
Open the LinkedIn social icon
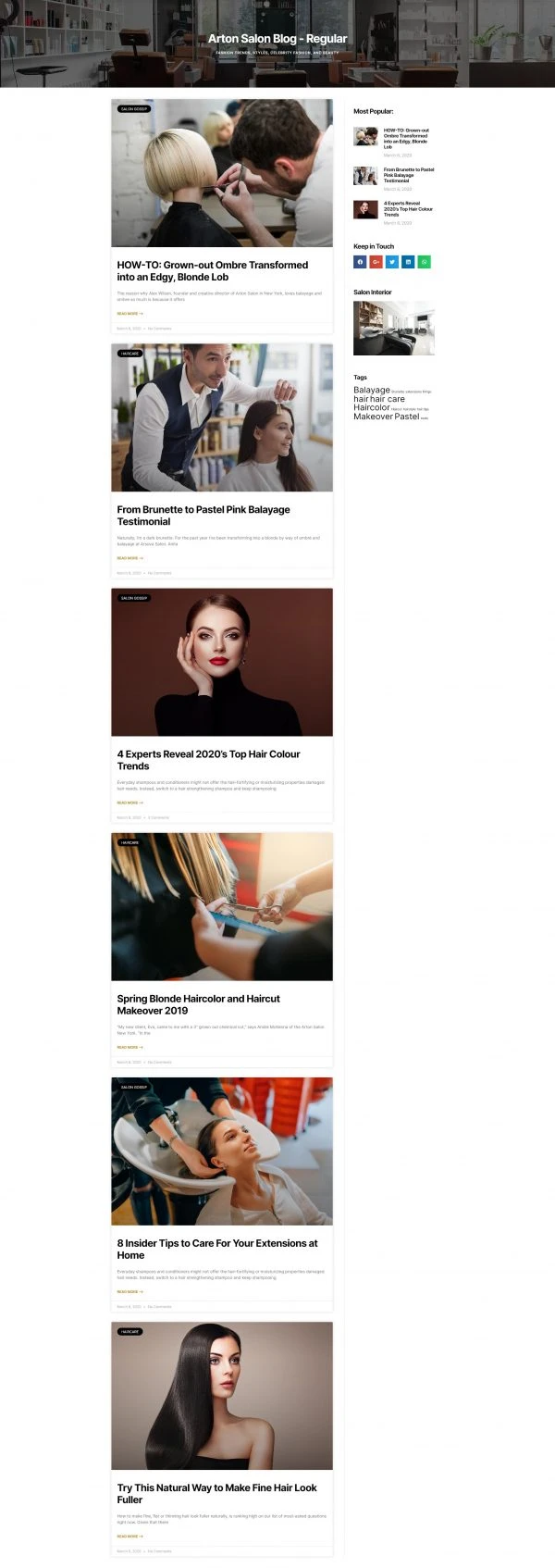point(408,262)
